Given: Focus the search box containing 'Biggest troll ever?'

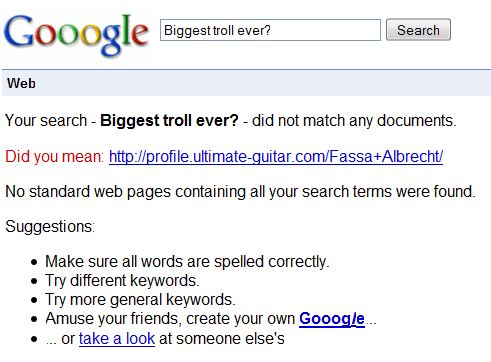Looking at the screenshot, I should click(270, 30).
